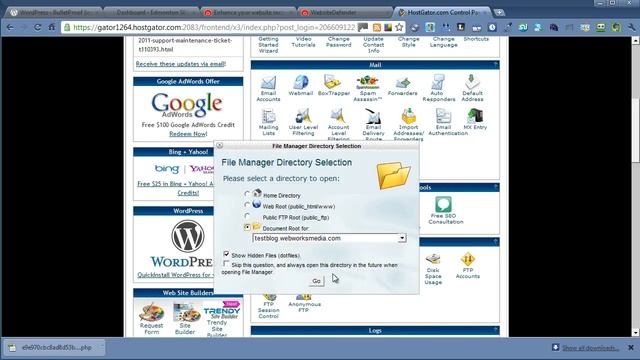The width and height of the screenshot is (640, 360).
Task: Open Update Contact Info link
Action: [x=373, y=44]
